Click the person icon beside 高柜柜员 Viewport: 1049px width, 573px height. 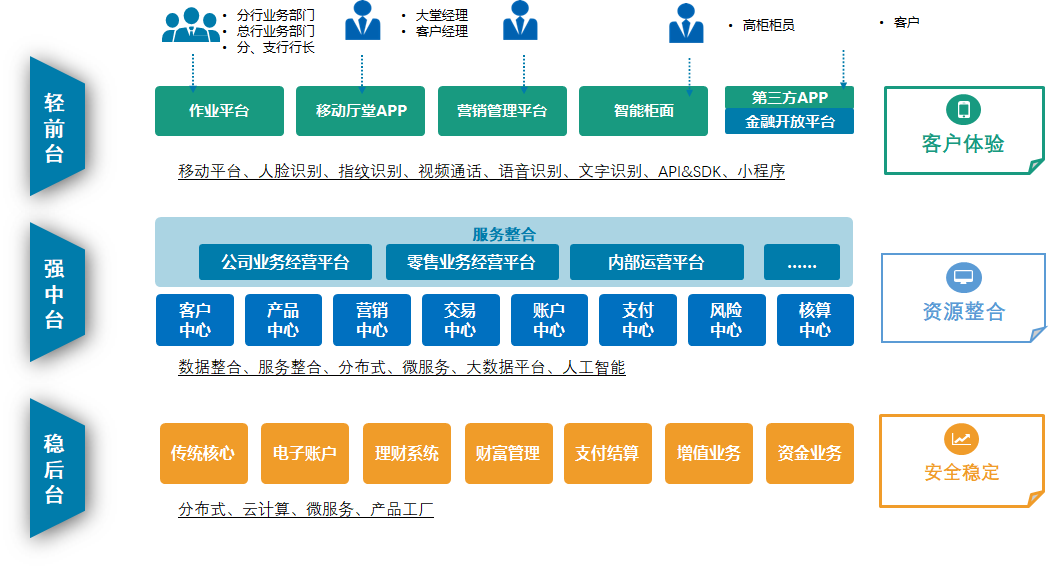[686, 25]
